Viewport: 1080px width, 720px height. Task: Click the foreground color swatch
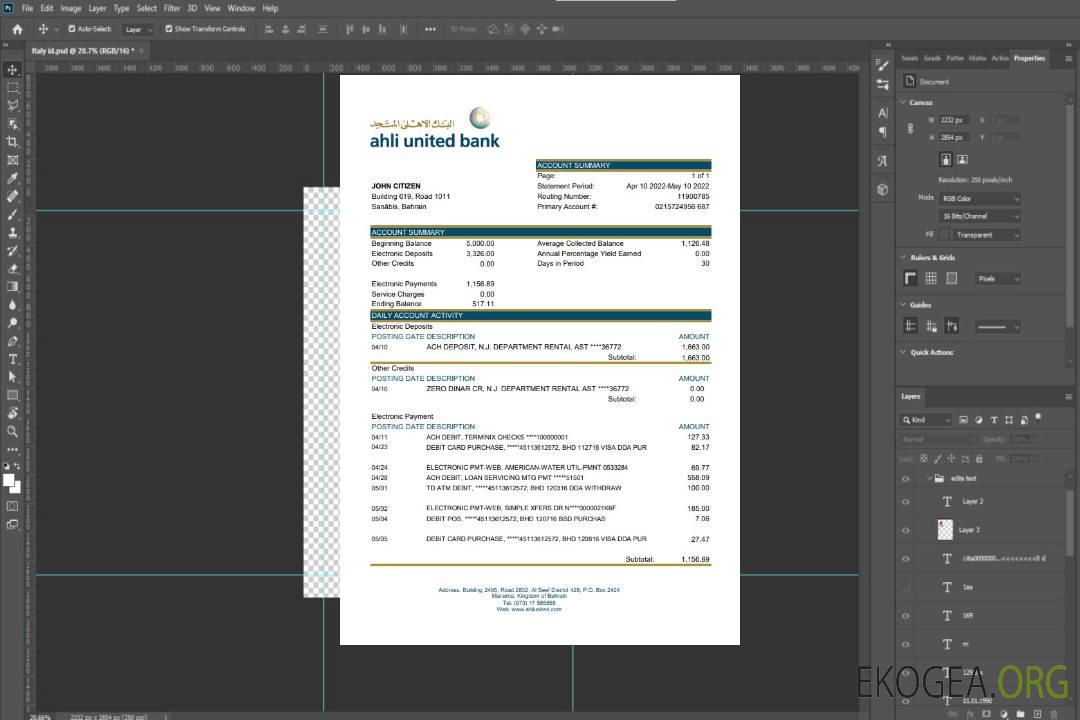(x=9, y=481)
